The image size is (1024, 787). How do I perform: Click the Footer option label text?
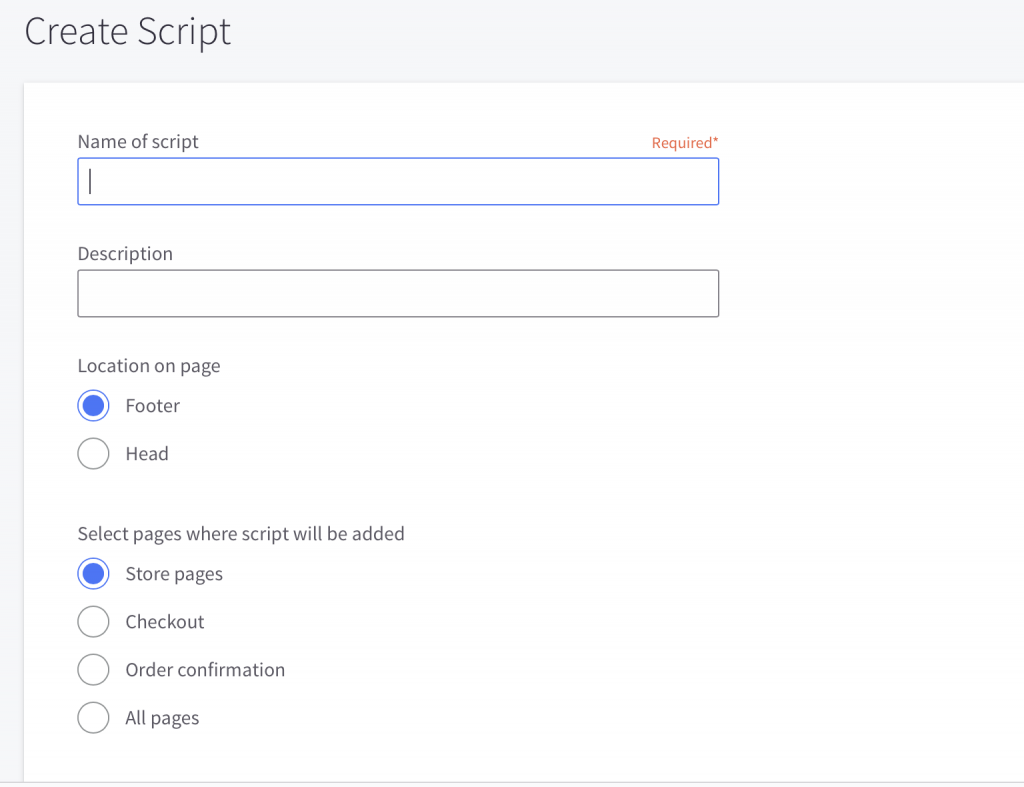[153, 405]
